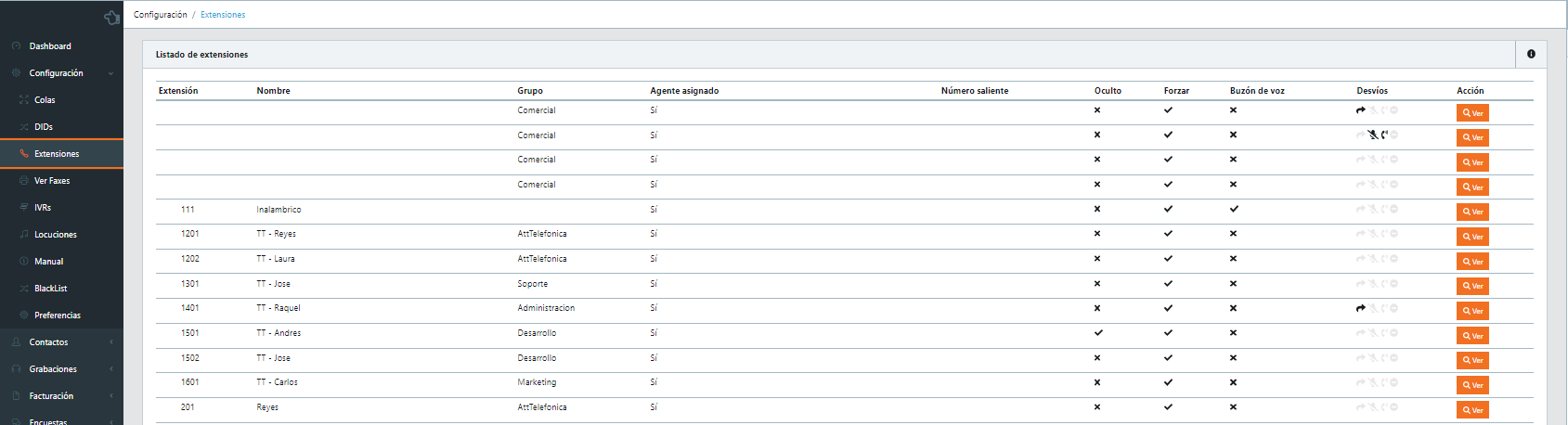Click the Locuciones music note icon
Viewport: 1568px width, 425px height.
24,235
